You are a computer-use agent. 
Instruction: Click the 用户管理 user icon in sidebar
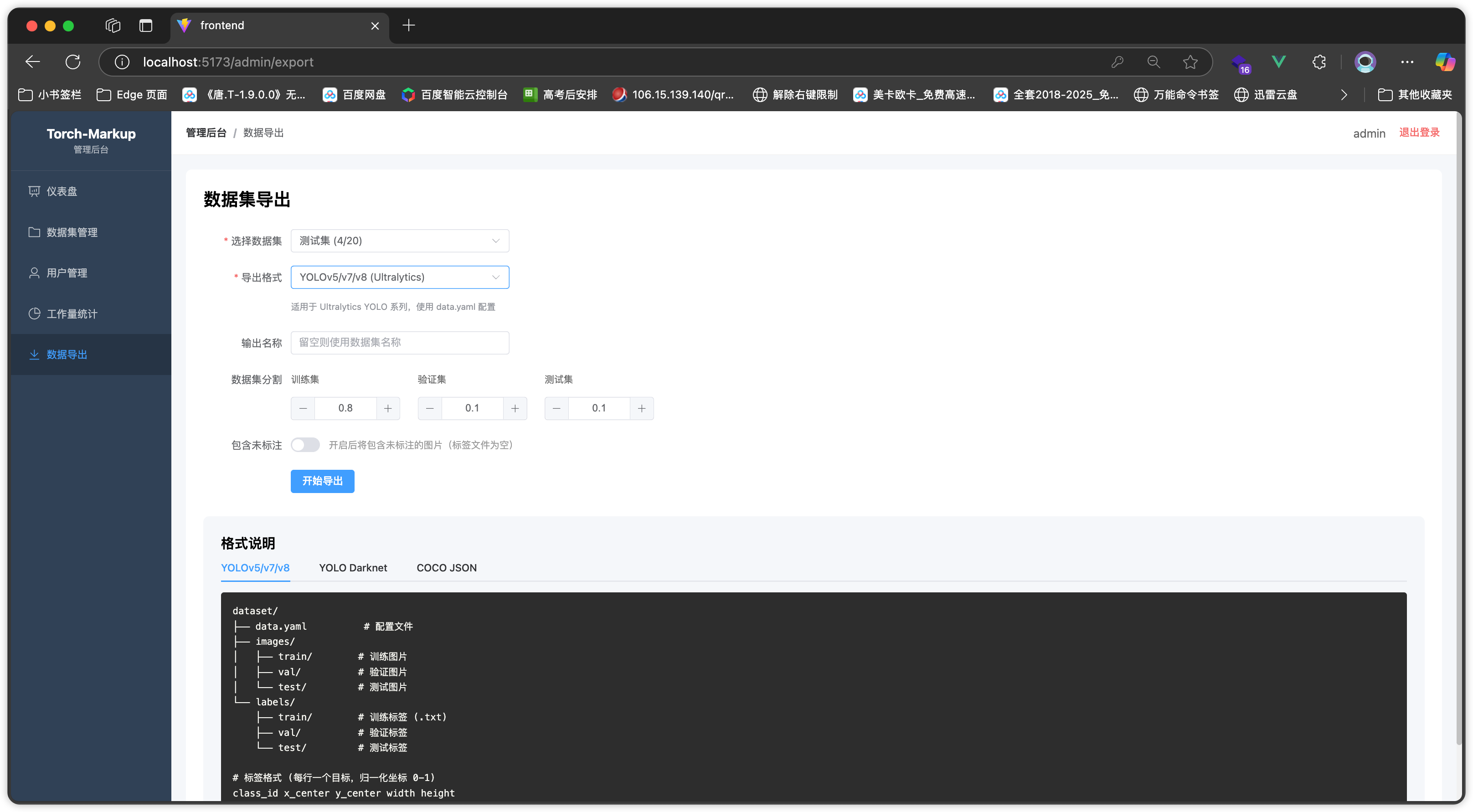(x=34, y=273)
